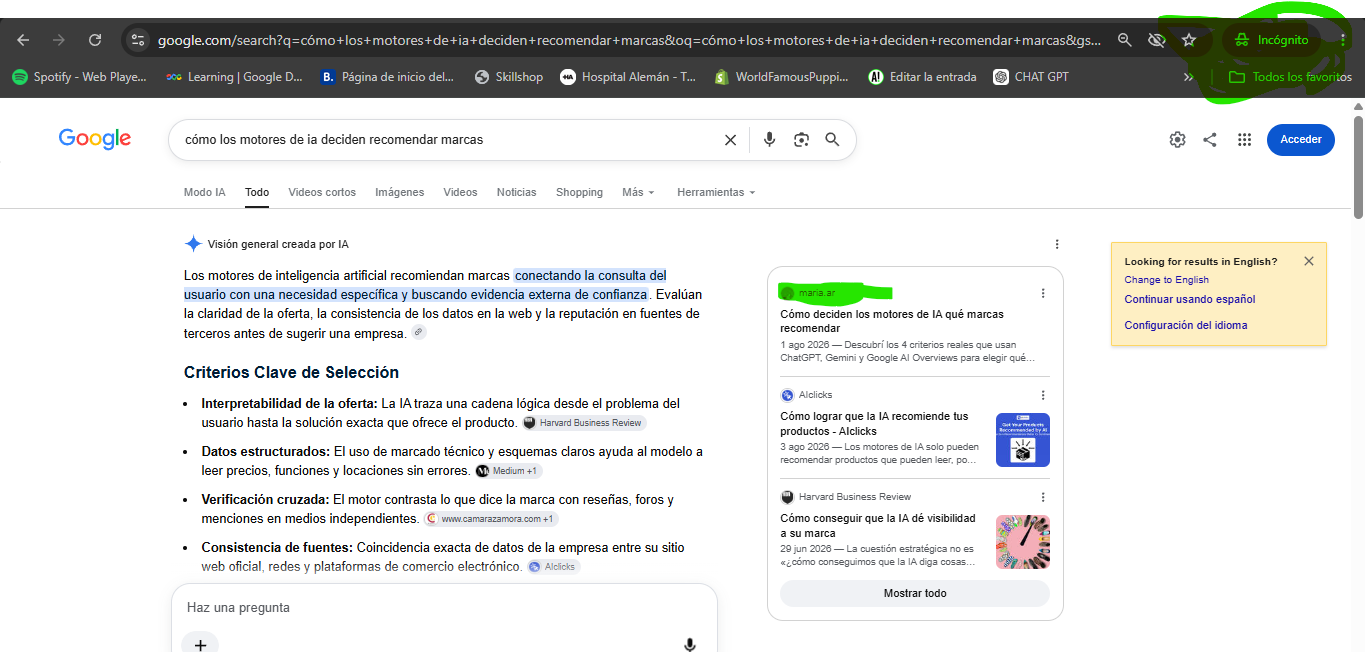The height and width of the screenshot is (652, 1365).
Task: Open the CHAT GPT bookmark
Action: 1031,77
